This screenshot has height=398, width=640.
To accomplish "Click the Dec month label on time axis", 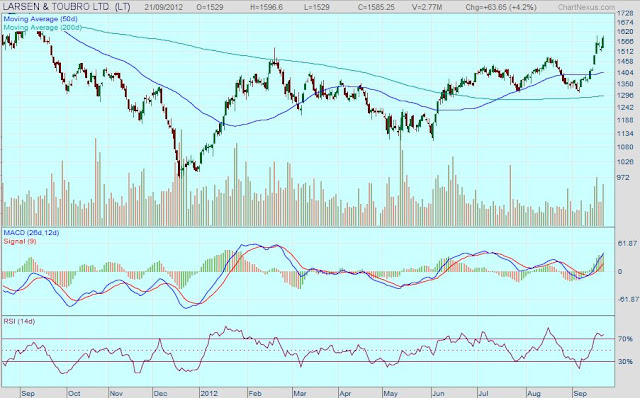I will pyautogui.click(x=160, y=394).
